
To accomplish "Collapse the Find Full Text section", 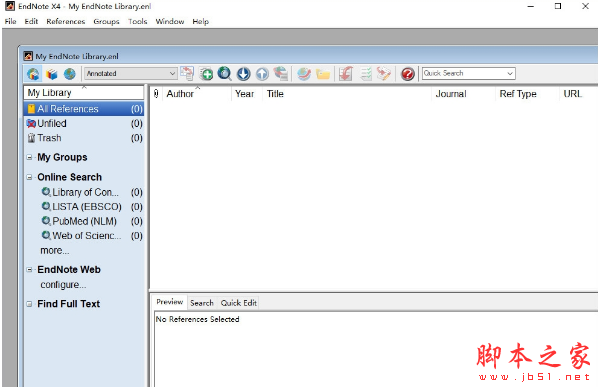I will (29, 304).
